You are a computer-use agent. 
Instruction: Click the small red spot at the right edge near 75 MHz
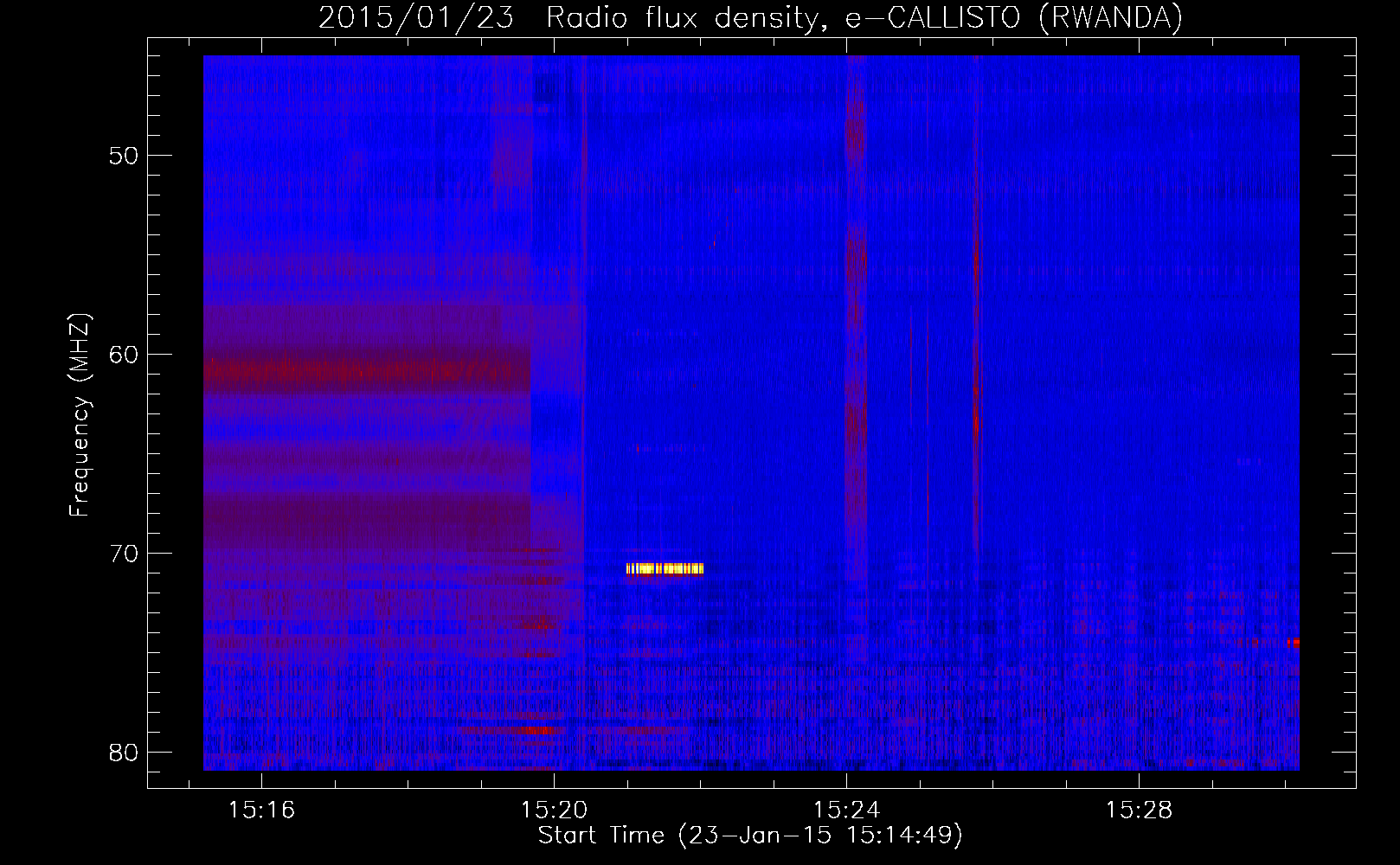point(1293,643)
